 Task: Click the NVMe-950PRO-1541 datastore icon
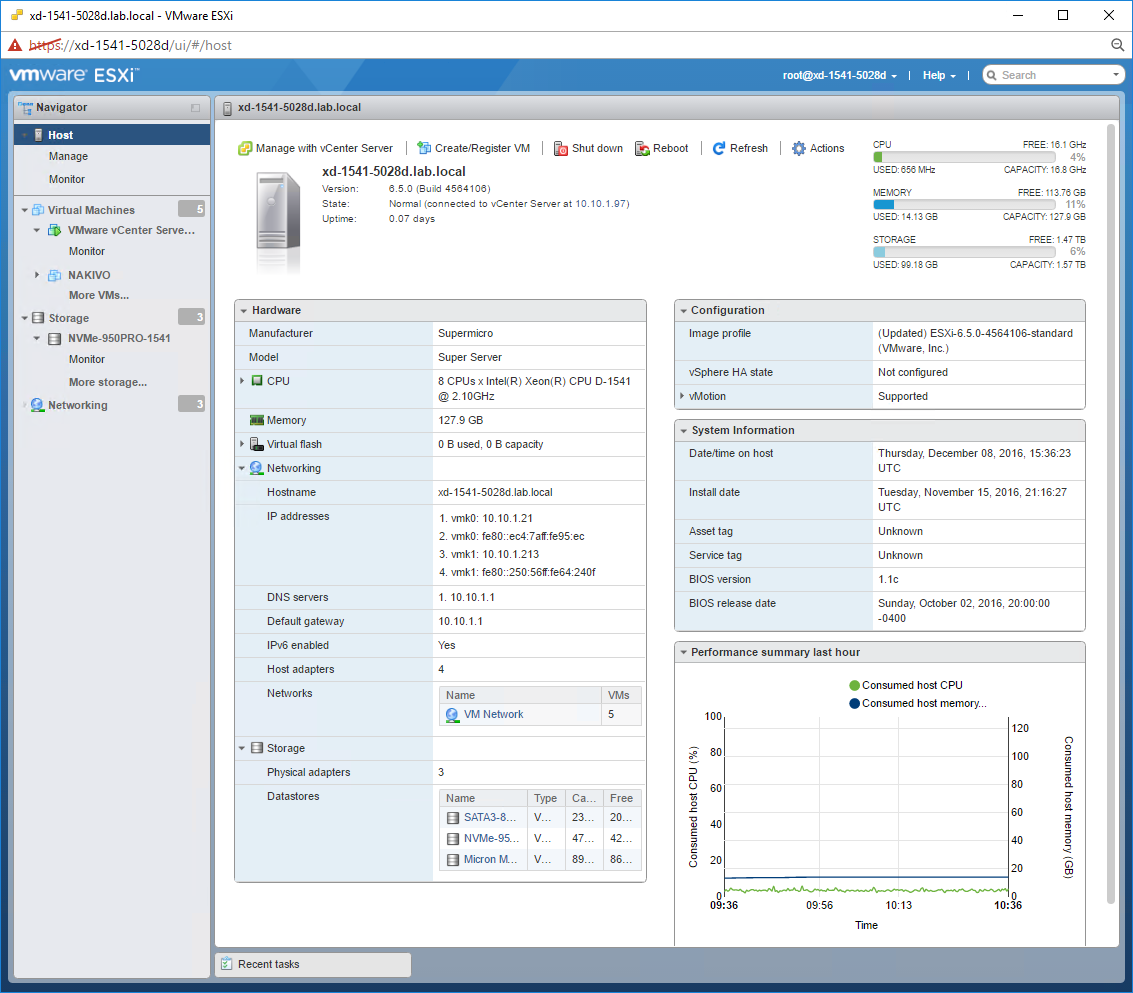coord(54,338)
